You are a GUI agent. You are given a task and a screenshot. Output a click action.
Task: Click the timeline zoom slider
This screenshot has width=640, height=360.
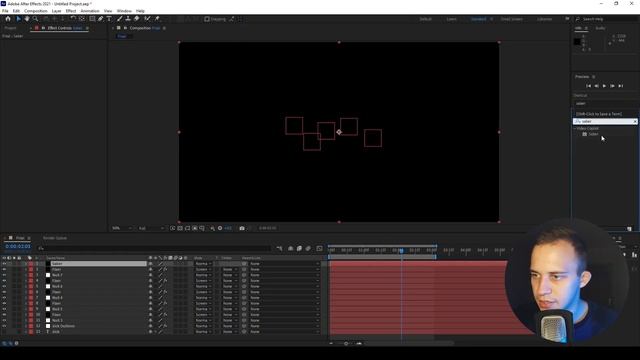click(346, 344)
